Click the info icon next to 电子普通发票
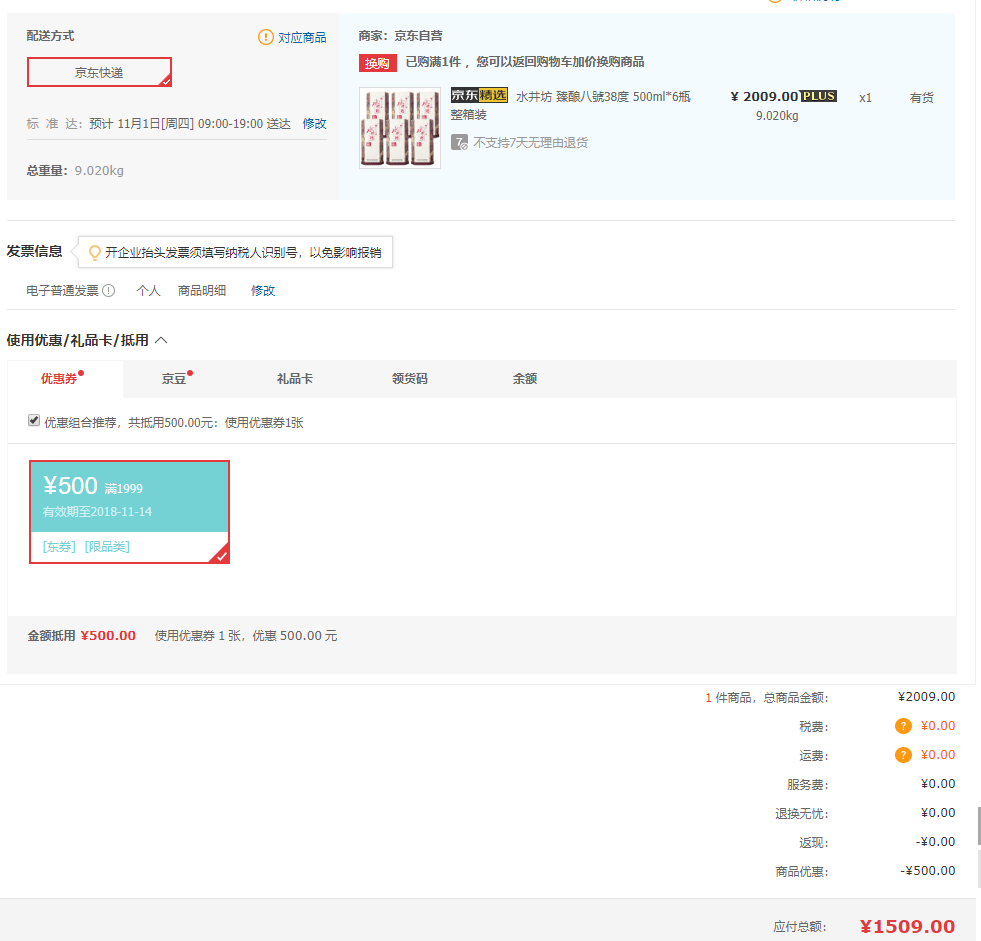 (x=109, y=290)
